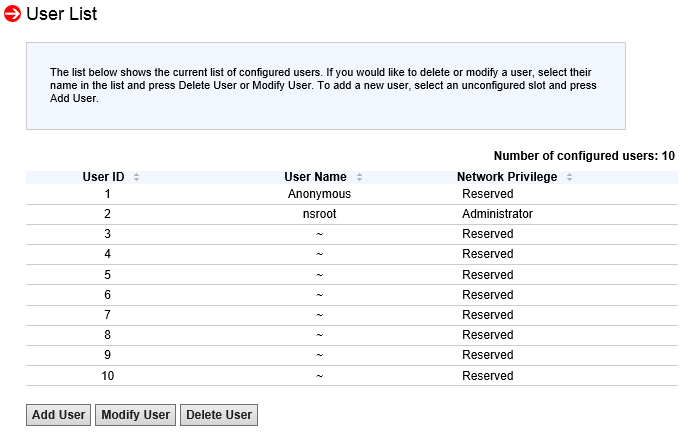Select the unconfigured slot with ID 7
This screenshot has height=434, width=695.
pyautogui.click(x=352, y=315)
